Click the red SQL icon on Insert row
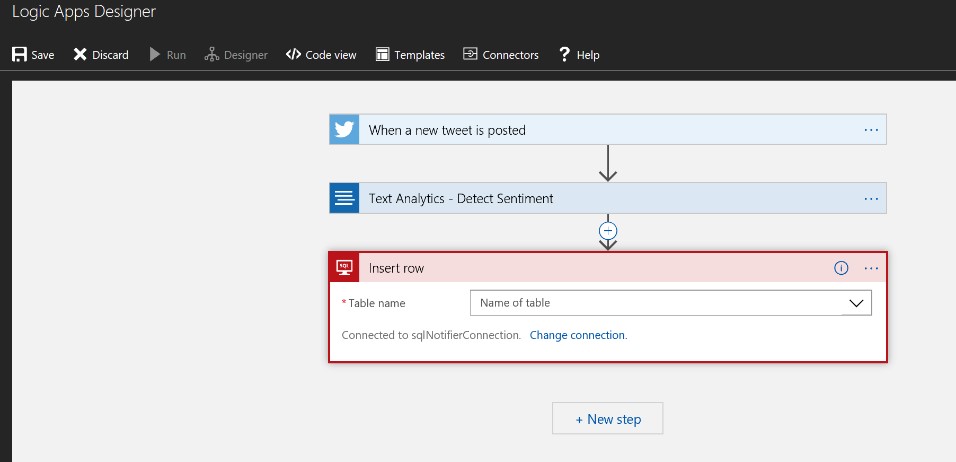This screenshot has width=956, height=462. (344, 268)
